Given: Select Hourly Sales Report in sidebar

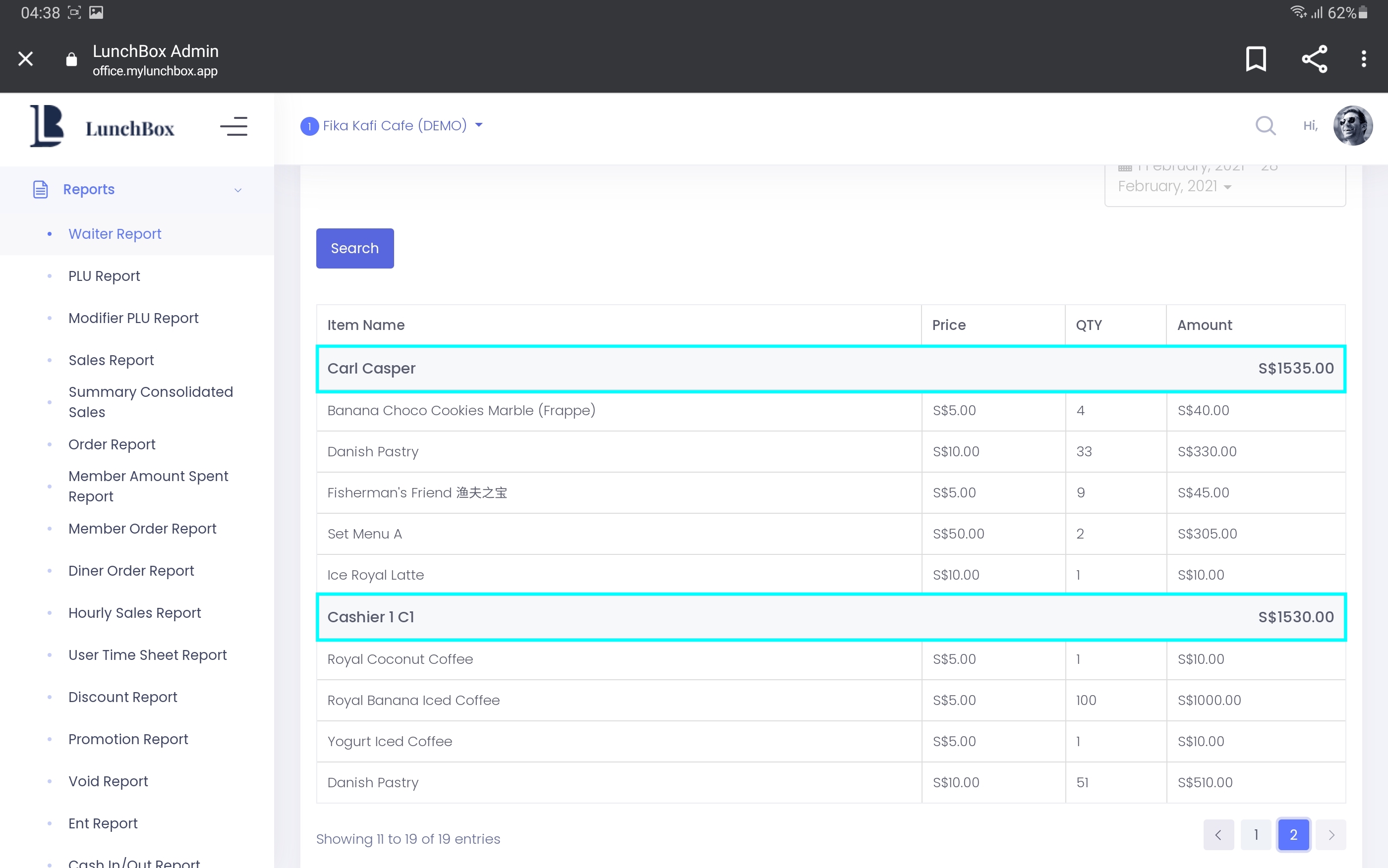Looking at the screenshot, I should [x=134, y=612].
